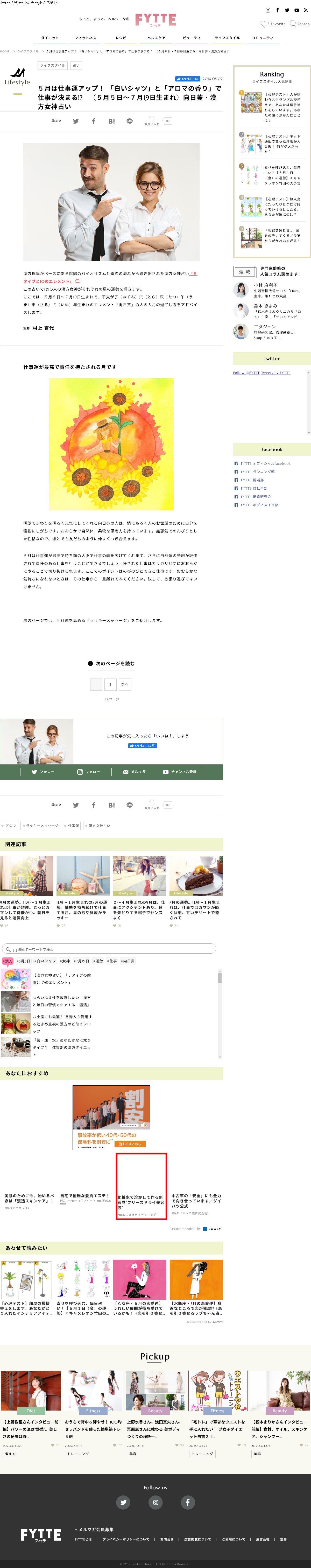Image resolution: width=311 pixels, height=1568 pixels.
Task: Click the Favorite heart icon in header
Action: click(264, 24)
